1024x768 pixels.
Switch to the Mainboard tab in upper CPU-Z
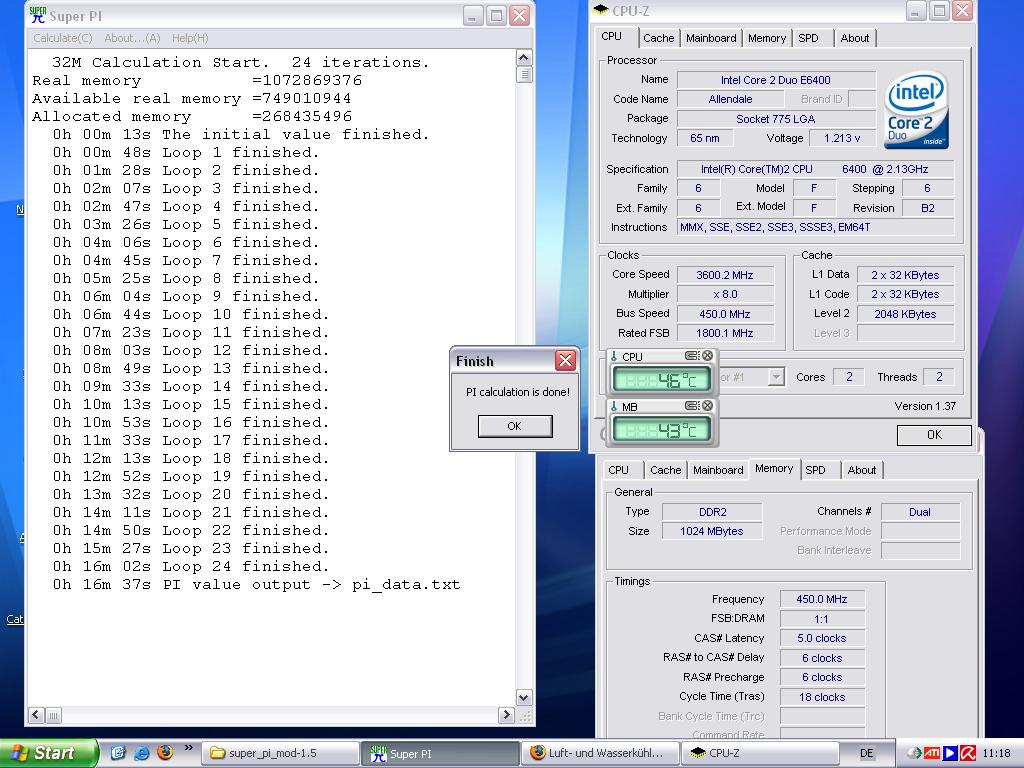tap(711, 38)
